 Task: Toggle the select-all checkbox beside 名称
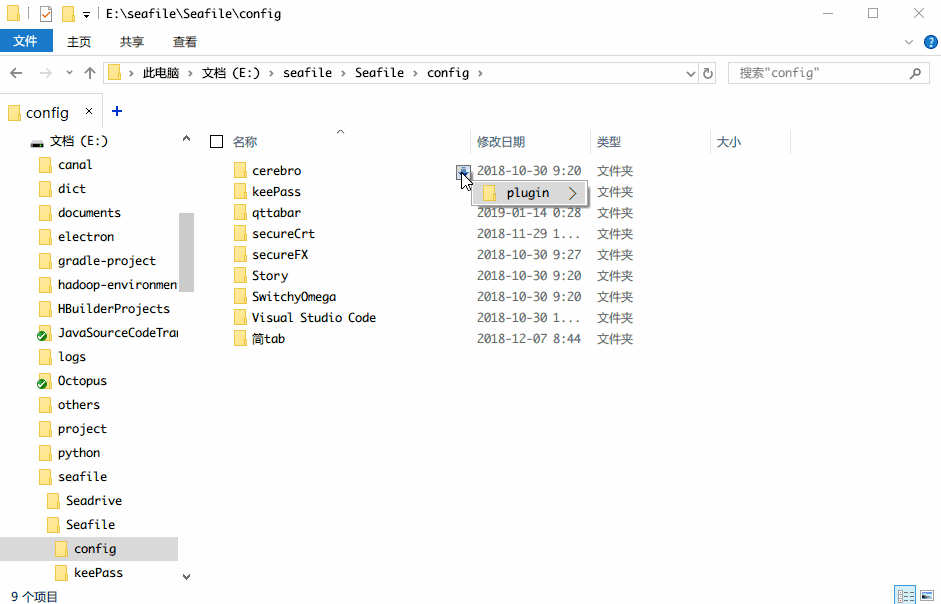coord(217,142)
